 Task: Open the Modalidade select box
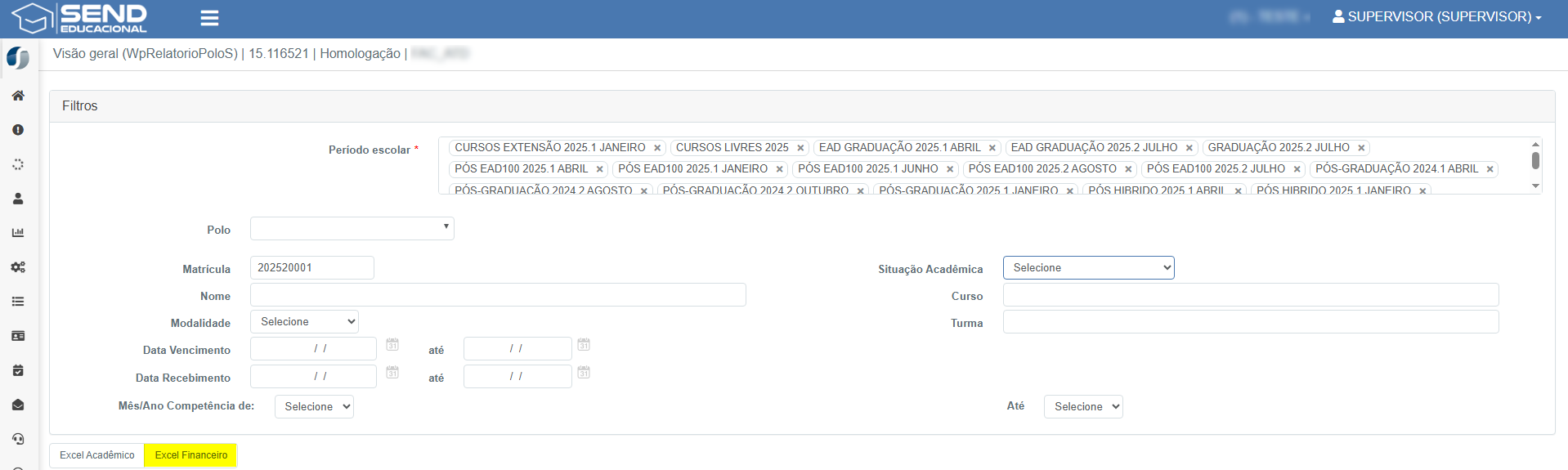tap(304, 322)
